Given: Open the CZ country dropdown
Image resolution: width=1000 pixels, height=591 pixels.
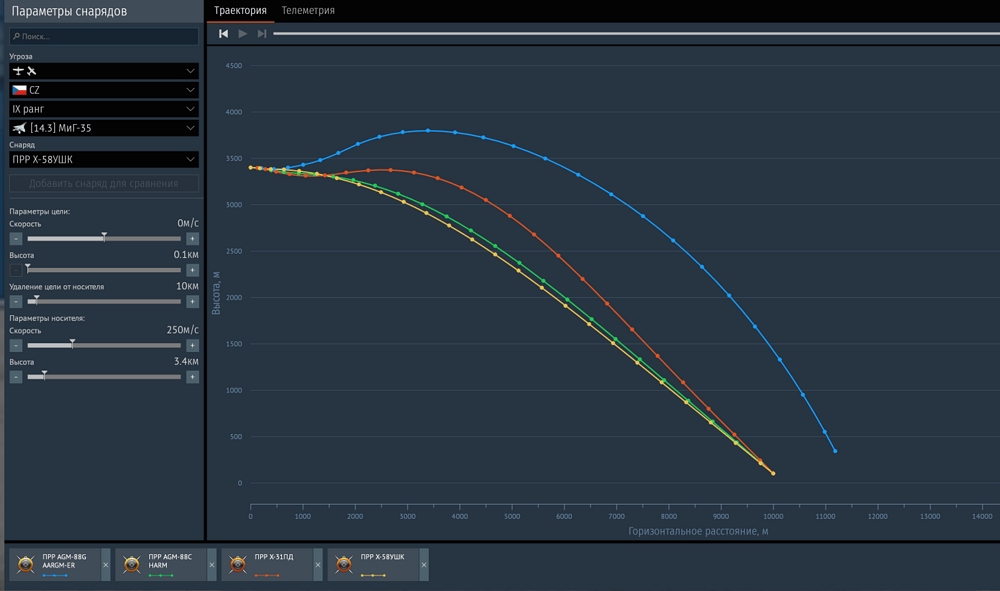Looking at the screenshot, I should pos(104,90).
